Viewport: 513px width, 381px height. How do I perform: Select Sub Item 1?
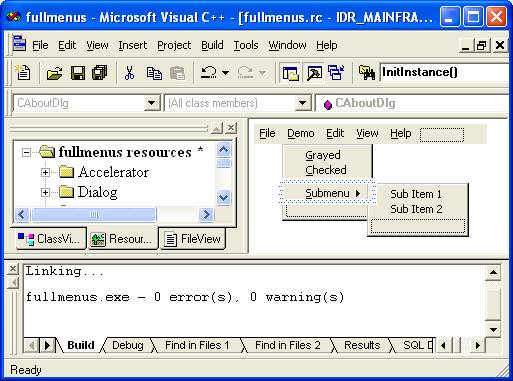pyautogui.click(x=416, y=194)
